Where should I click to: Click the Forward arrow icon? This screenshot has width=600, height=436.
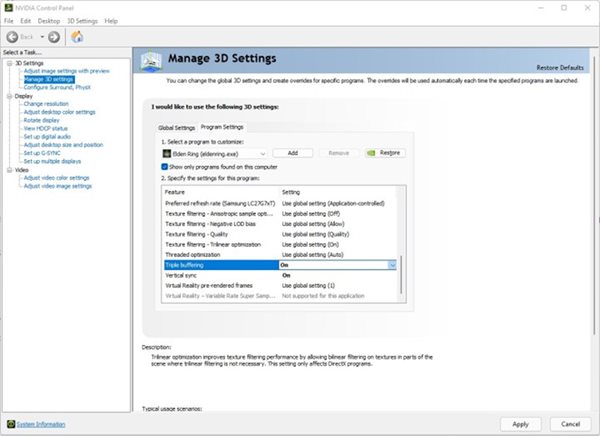(54, 37)
